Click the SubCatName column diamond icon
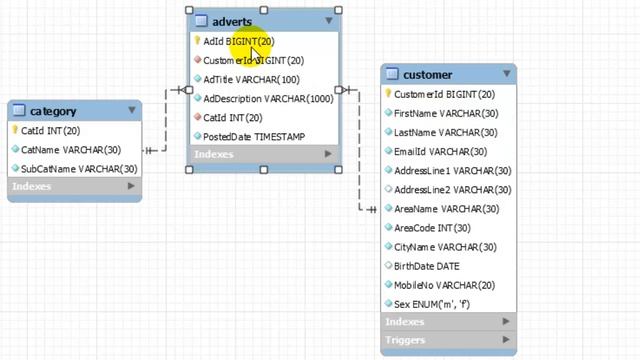This screenshot has width=640, height=360. click(16, 168)
